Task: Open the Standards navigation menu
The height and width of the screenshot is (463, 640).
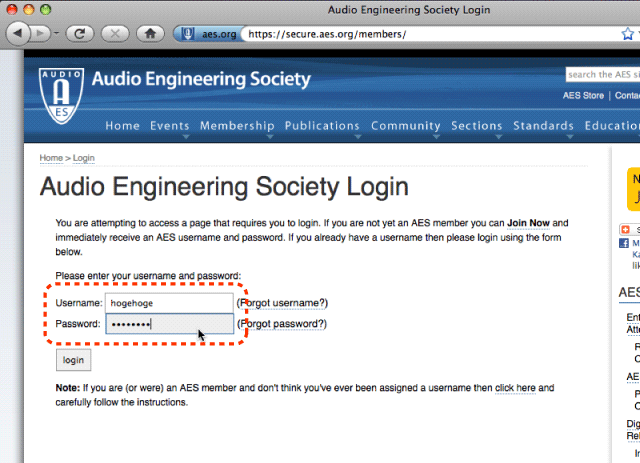Action: click(x=543, y=126)
